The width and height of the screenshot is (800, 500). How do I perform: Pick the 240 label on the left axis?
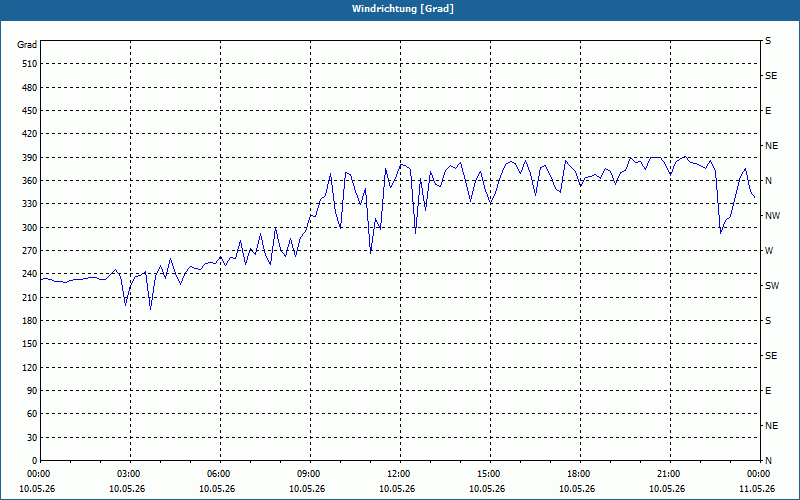click(30, 274)
